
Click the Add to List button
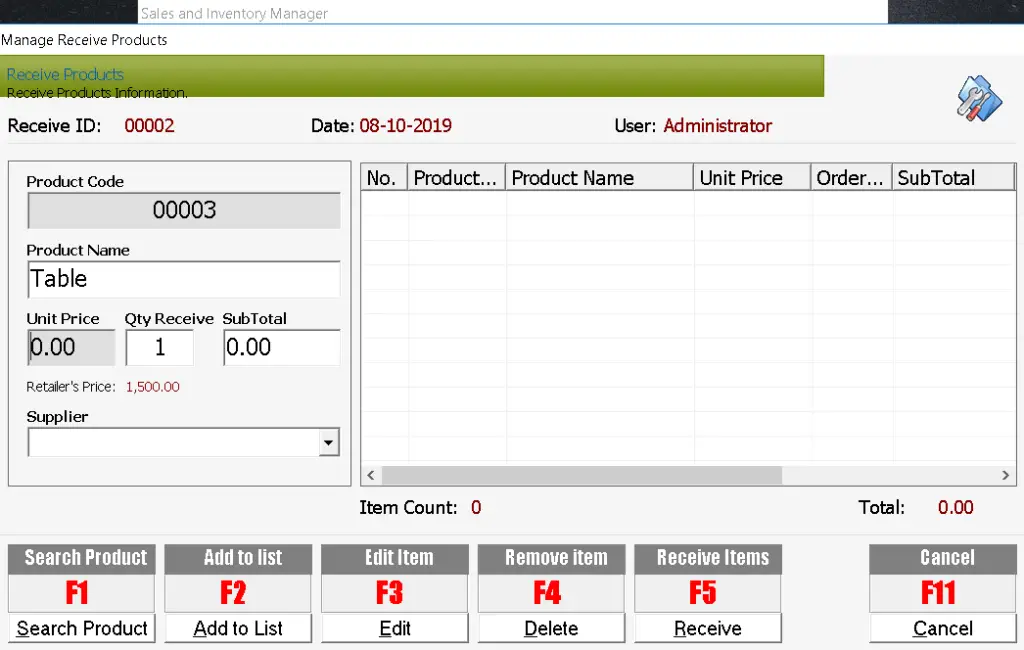click(238, 628)
